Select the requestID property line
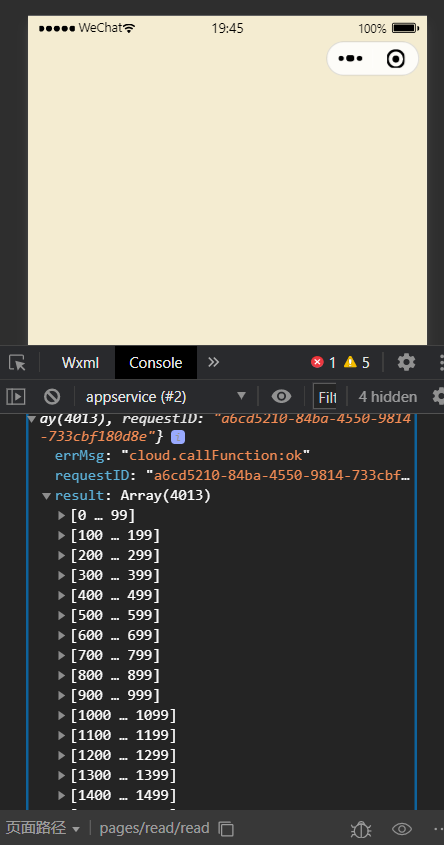 232,476
